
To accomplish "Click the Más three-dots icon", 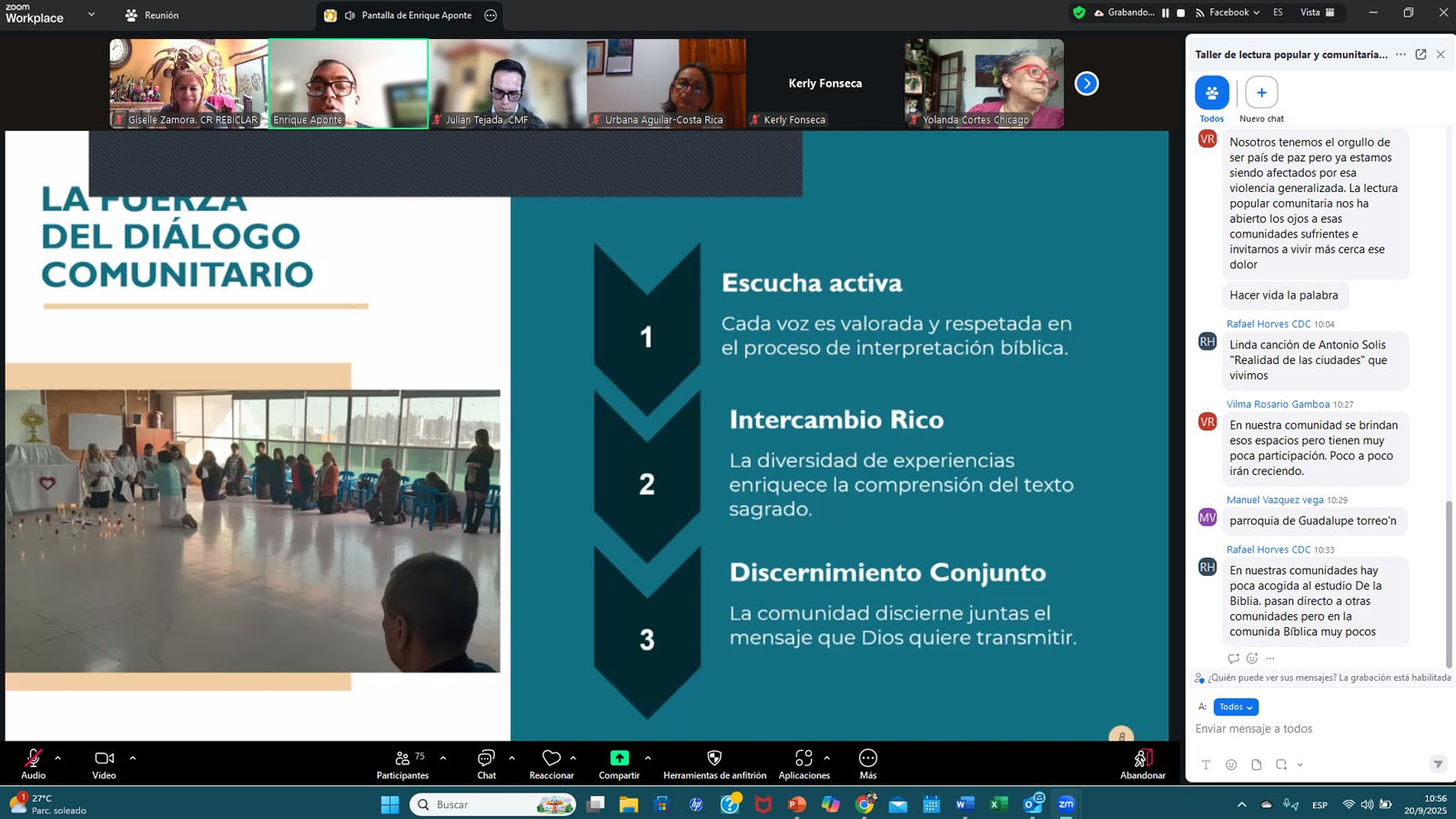I will coord(868,758).
